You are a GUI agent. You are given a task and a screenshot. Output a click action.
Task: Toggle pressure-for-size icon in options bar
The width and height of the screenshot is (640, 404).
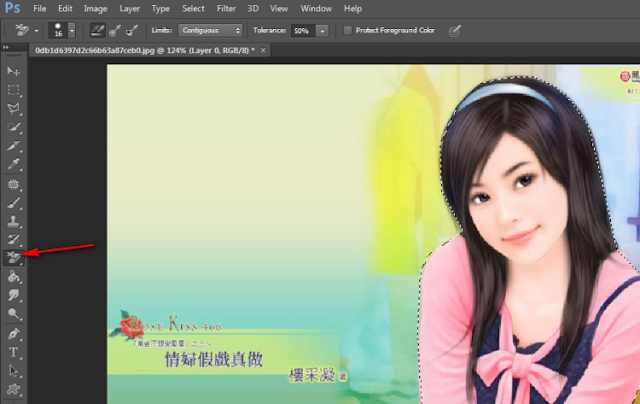(455, 31)
